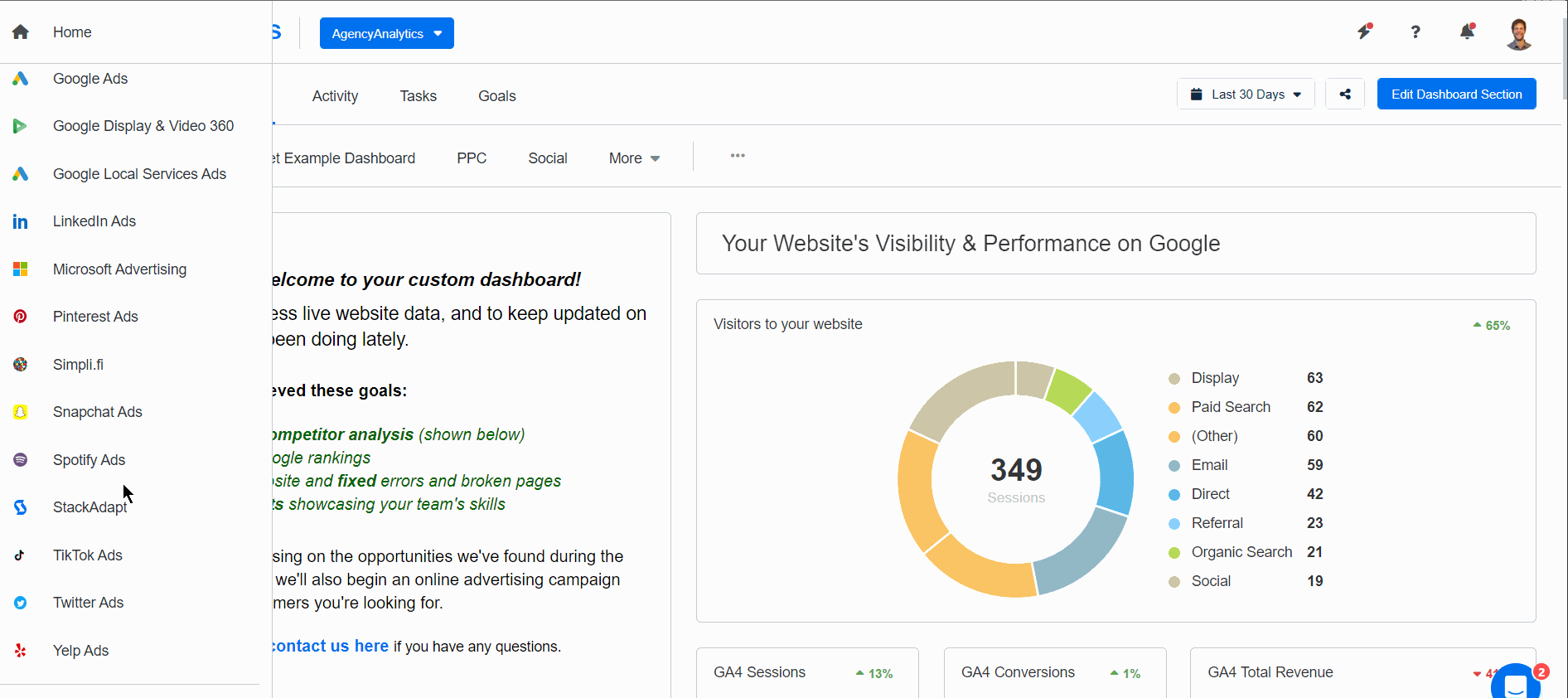Open the lightning bolt updates icon

click(x=1365, y=32)
